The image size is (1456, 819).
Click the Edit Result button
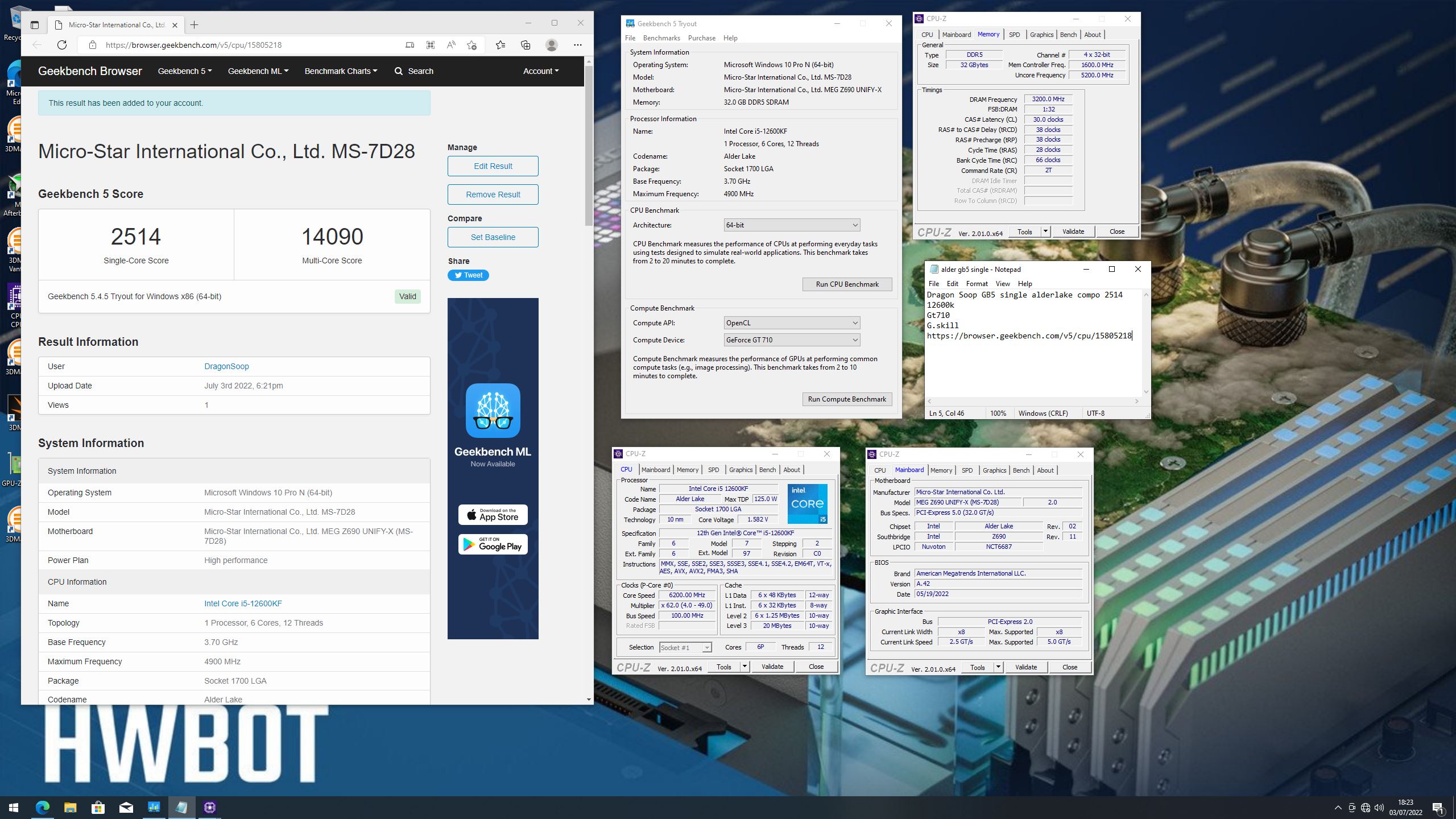[x=493, y=166]
